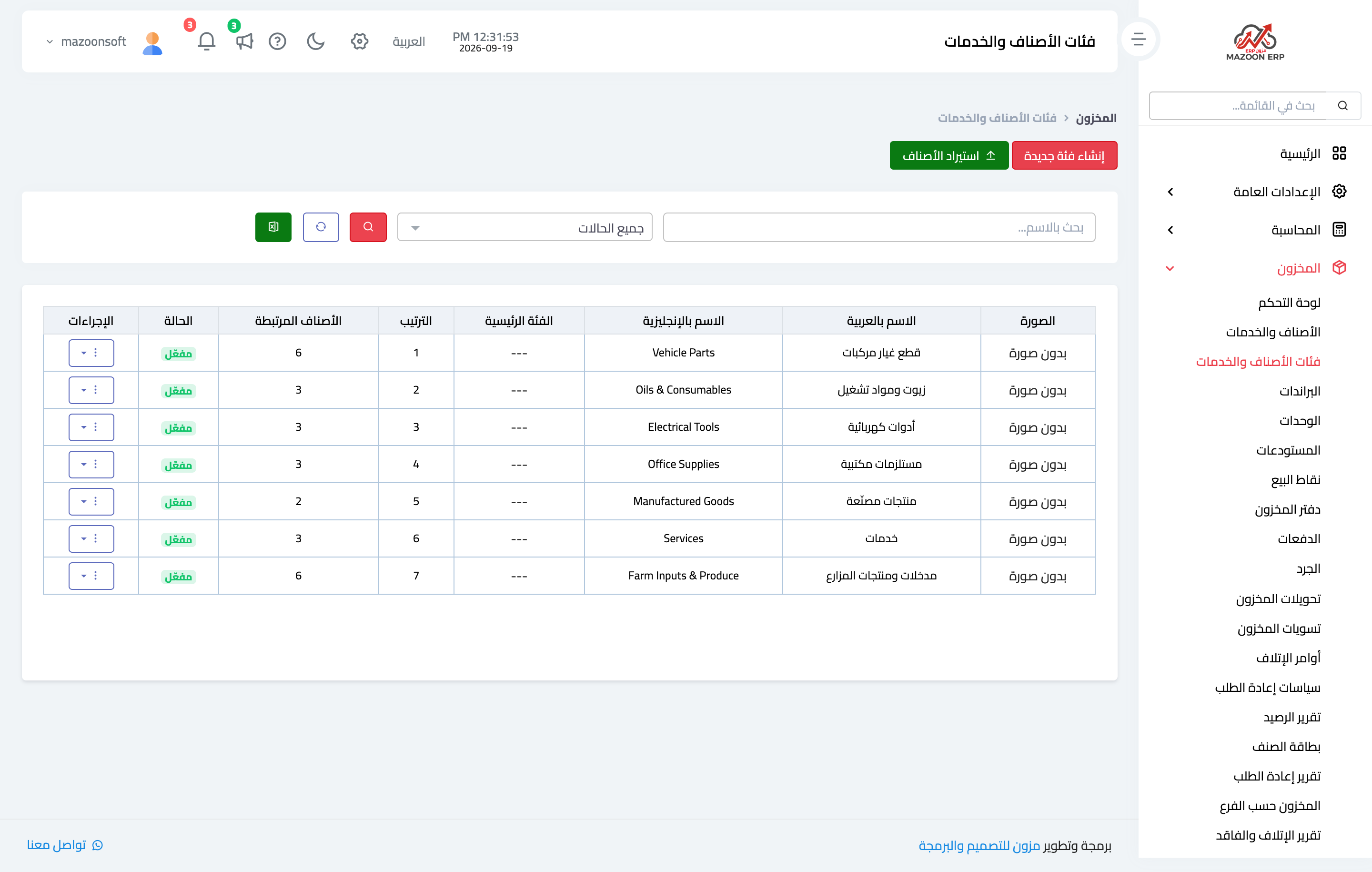The height and width of the screenshot is (872, 1372).
Task: Open actions dropdown for Manufactured Goods row
Action: (91, 502)
